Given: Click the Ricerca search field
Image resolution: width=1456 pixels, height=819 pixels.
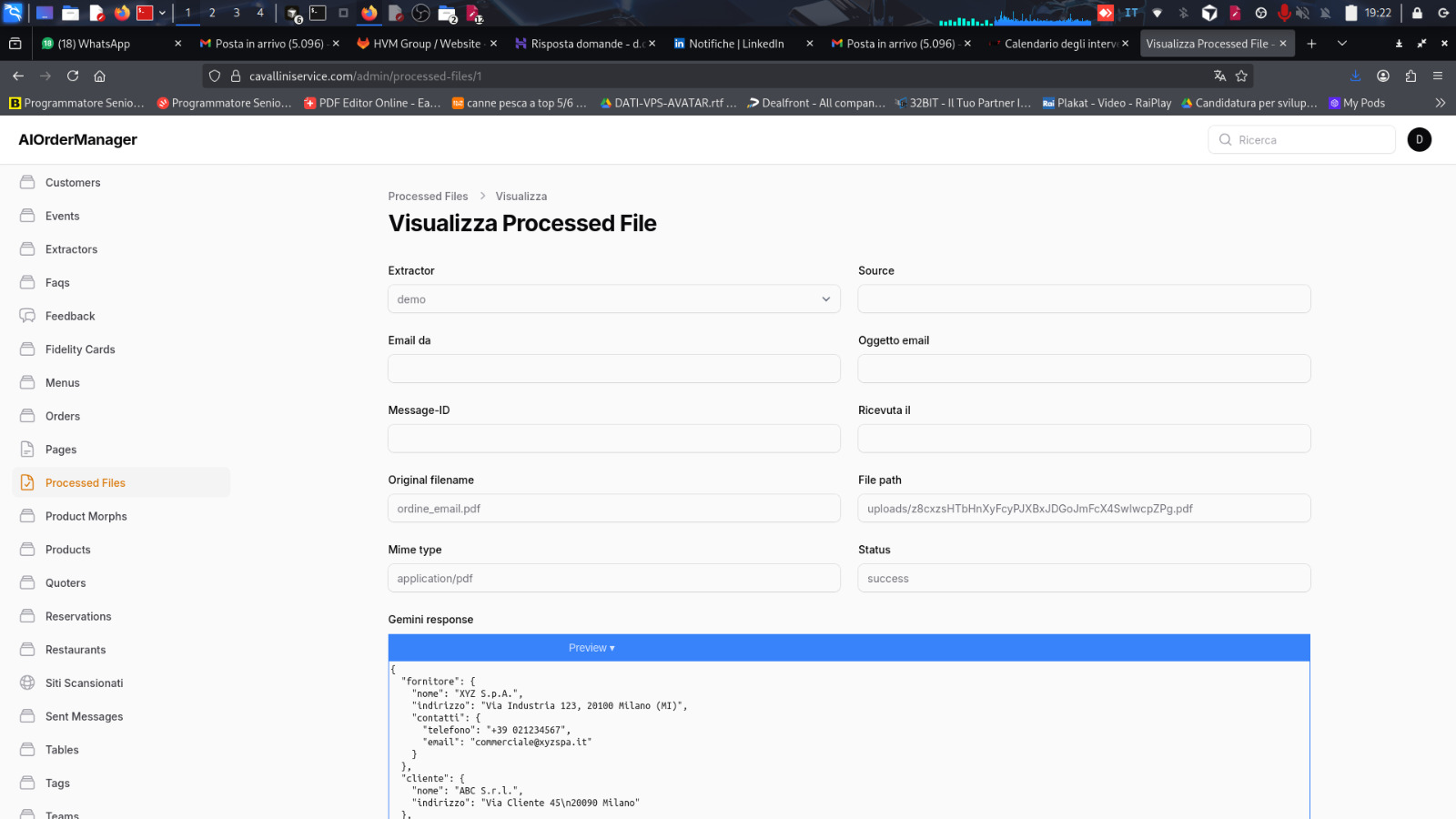Looking at the screenshot, I should click(1310, 140).
